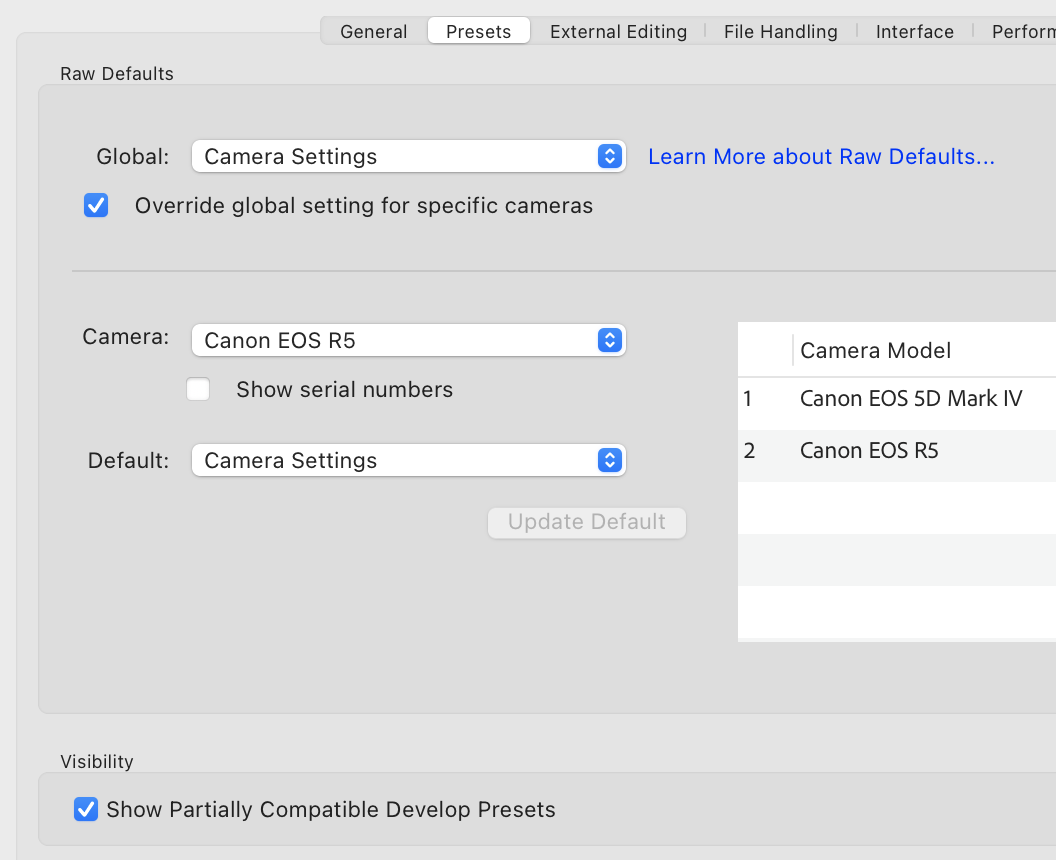The image size is (1056, 860).
Task: Switch to the Interface tab
Action: (x=914, y=31)
